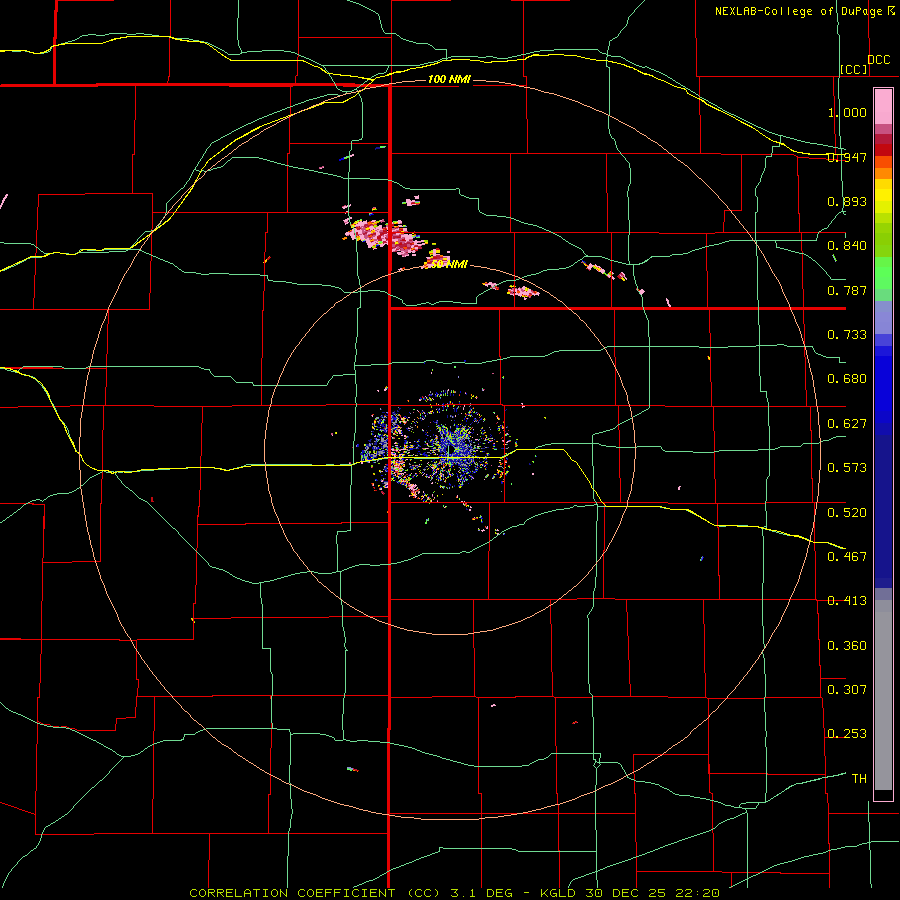Click the 0.787 color scale value
900x900 pixels.
847,290
